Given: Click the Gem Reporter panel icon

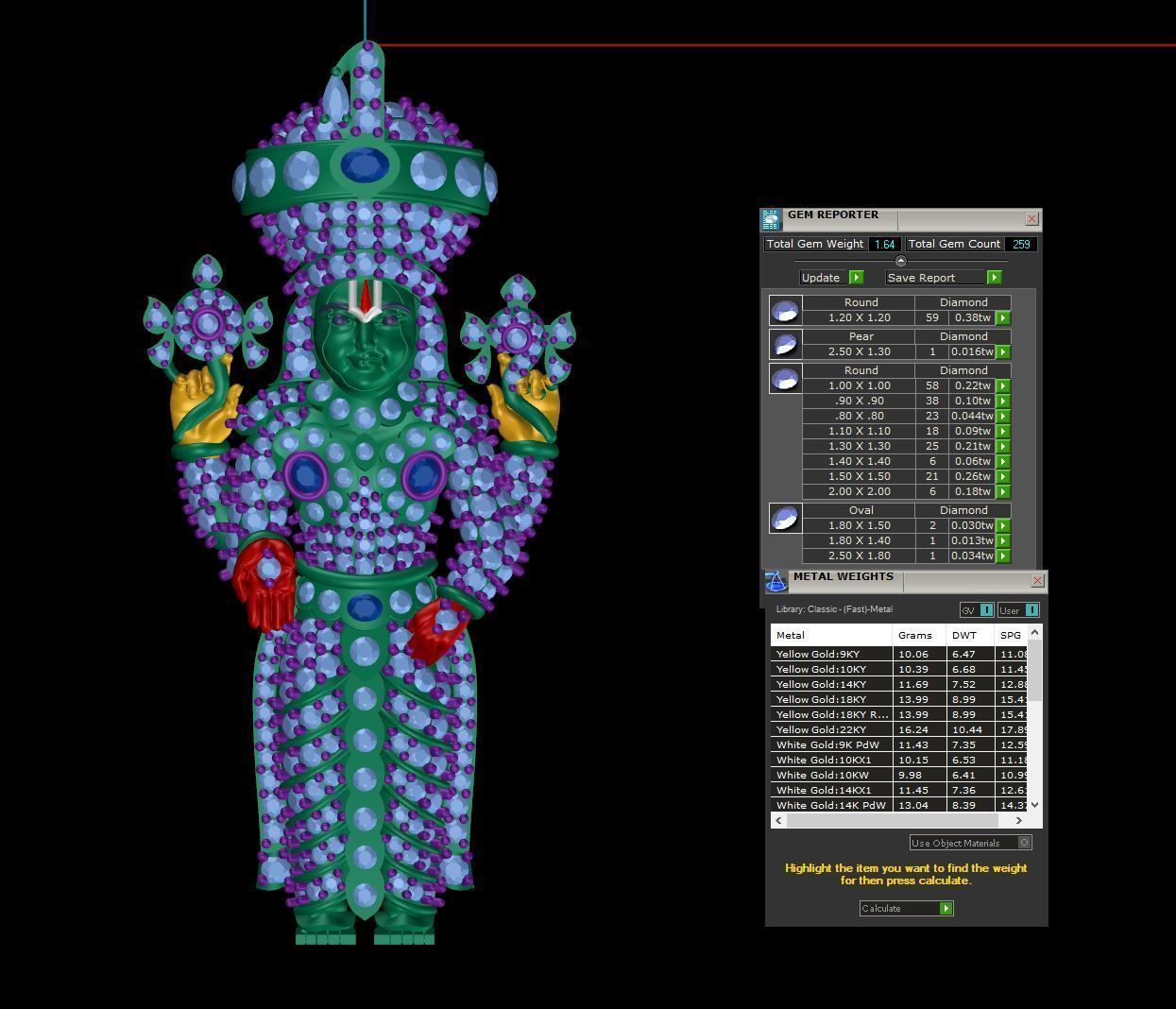Looking at the screenshot, I should [771, 220].
